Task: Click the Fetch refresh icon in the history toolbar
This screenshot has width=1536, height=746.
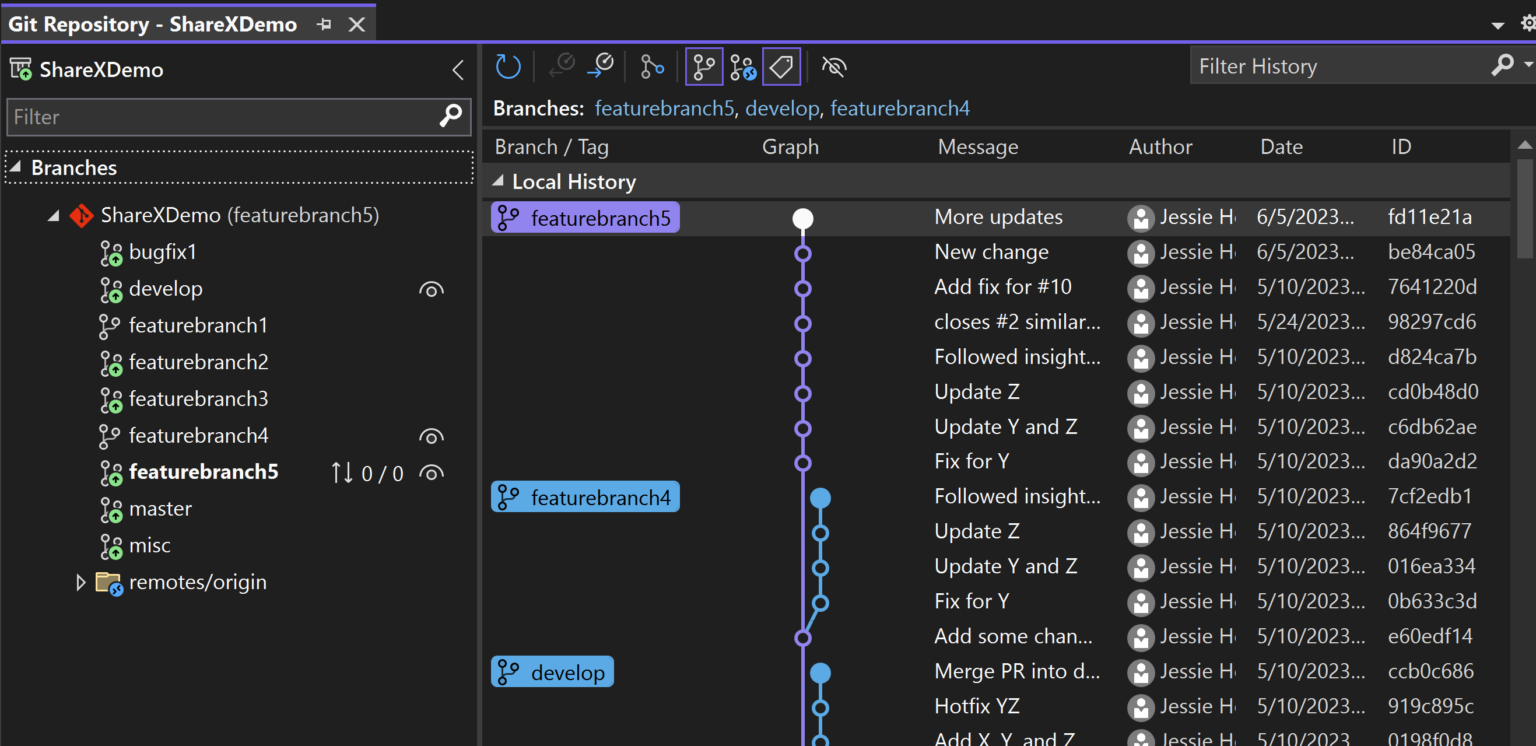Action: (x=508, y=66)
